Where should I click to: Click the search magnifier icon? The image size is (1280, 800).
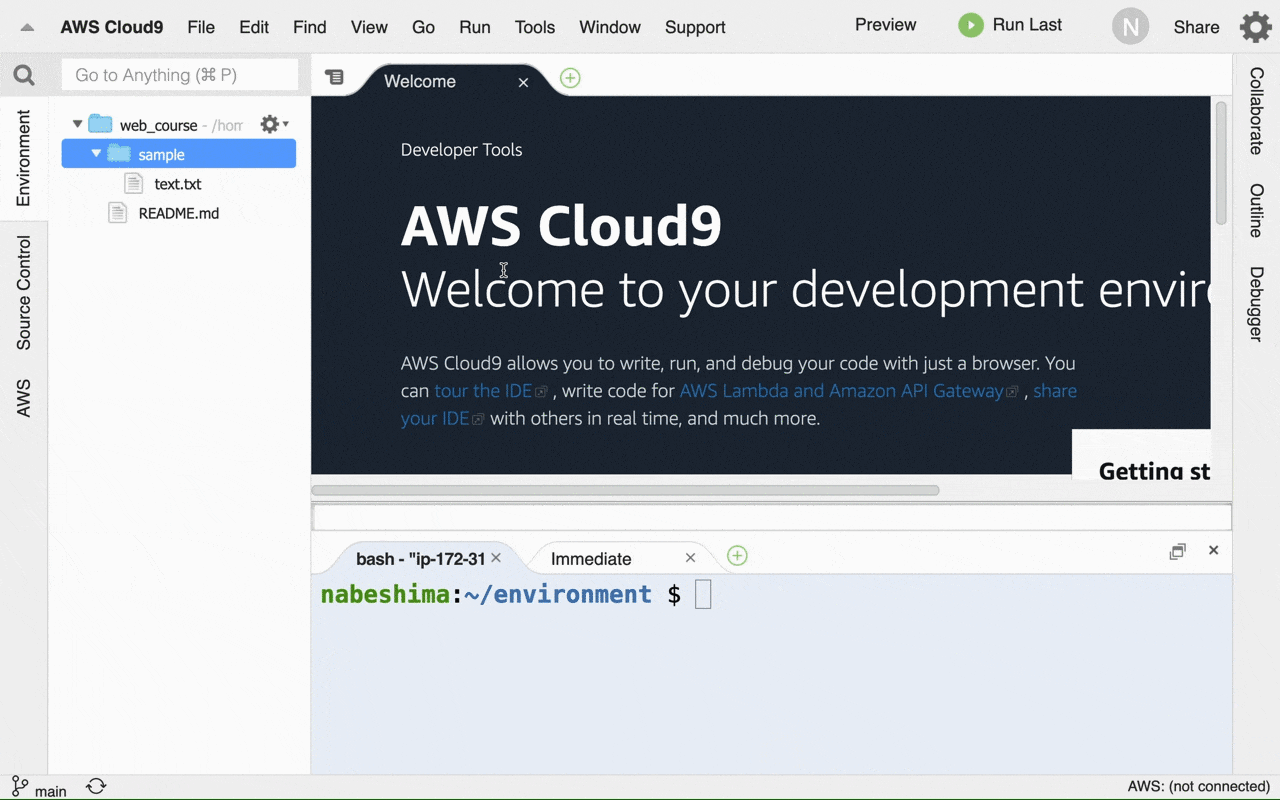tap(24, 75)
